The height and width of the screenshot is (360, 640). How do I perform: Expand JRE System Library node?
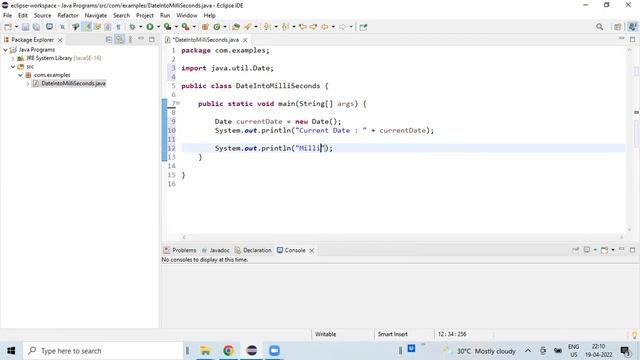click(13, 58)
